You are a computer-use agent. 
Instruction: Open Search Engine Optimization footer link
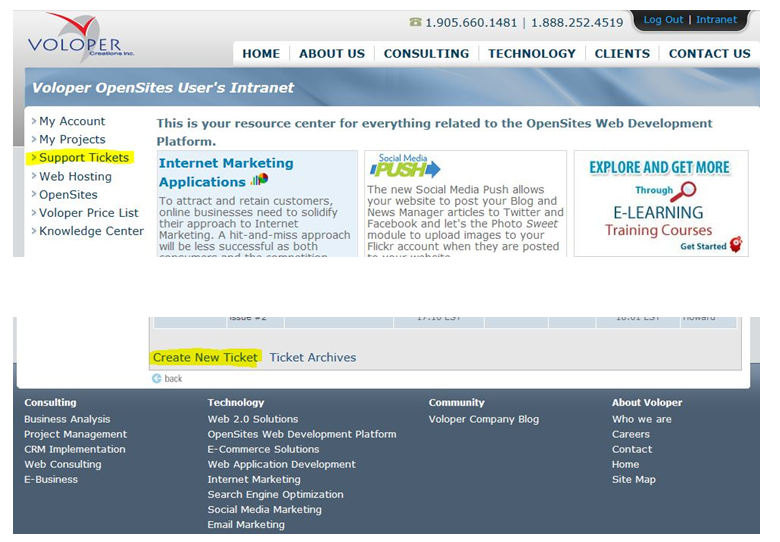[x=276, y=495]
